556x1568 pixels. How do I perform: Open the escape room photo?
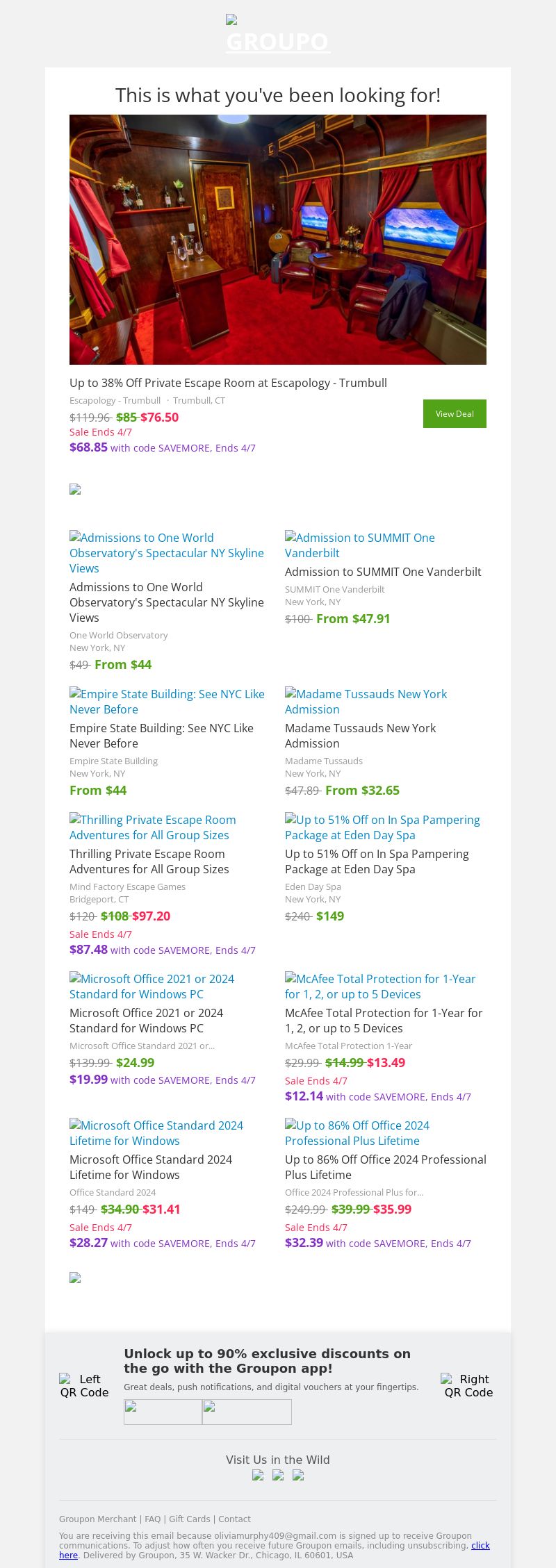click(x=278, y=240)
